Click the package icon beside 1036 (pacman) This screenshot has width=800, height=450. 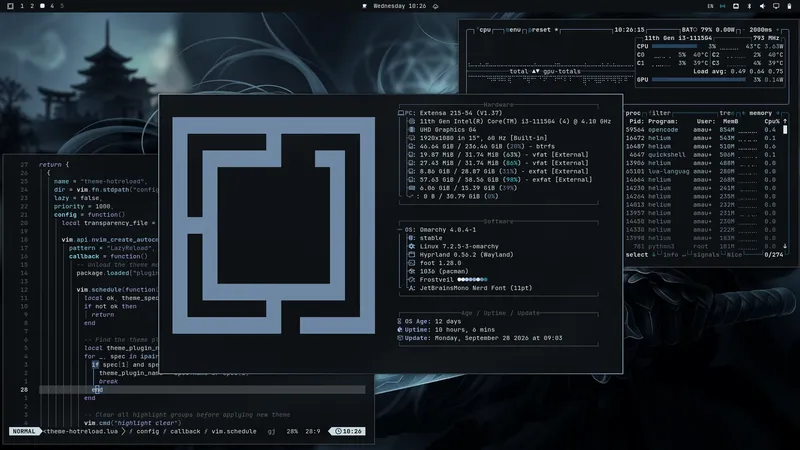pos(412,271)
